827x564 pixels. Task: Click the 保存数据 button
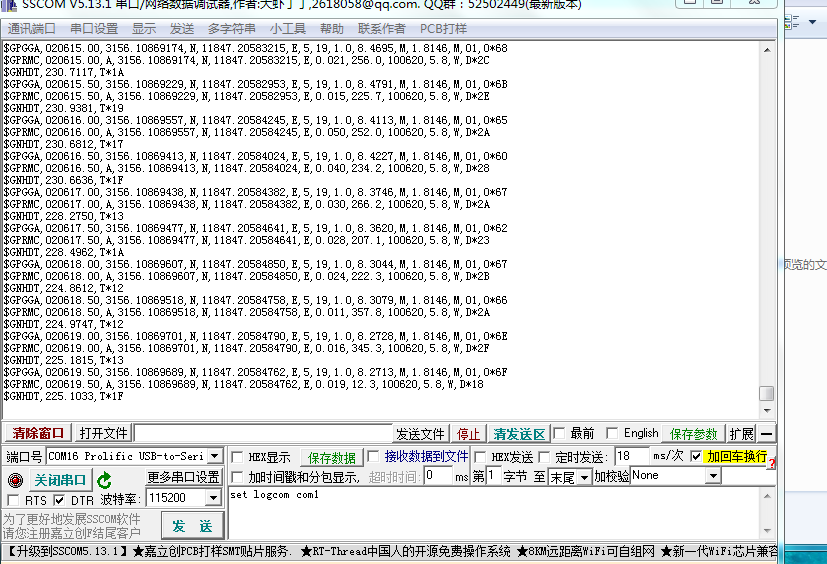pos(332,457)
